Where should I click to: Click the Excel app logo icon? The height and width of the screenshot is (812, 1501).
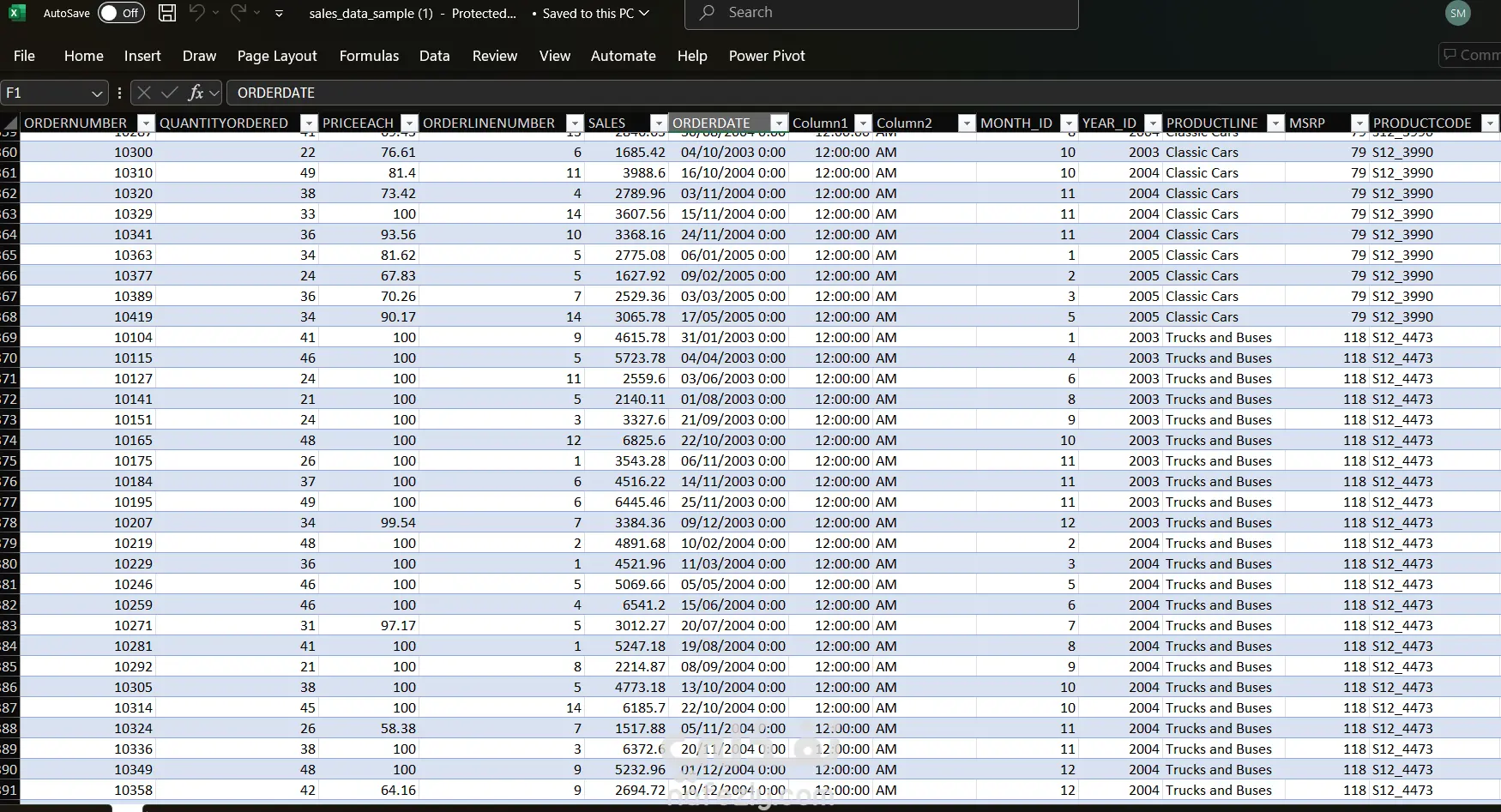tap(17, 13)
